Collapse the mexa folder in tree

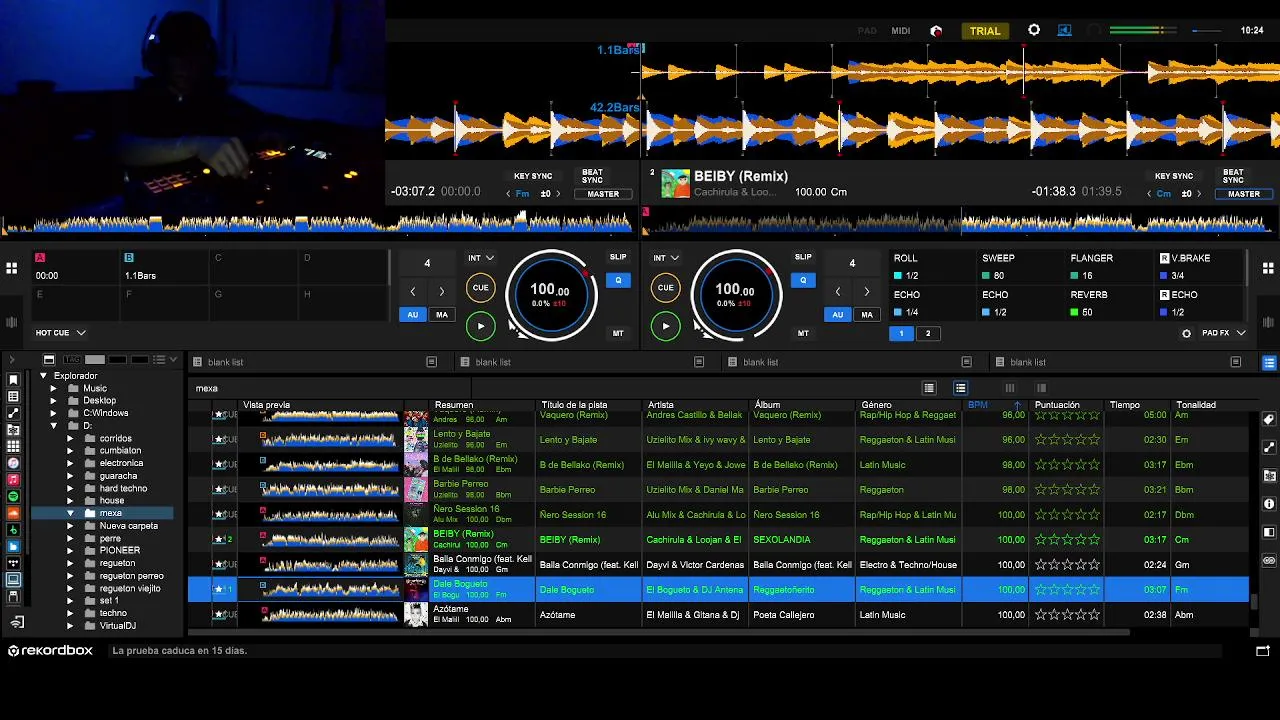70,514
